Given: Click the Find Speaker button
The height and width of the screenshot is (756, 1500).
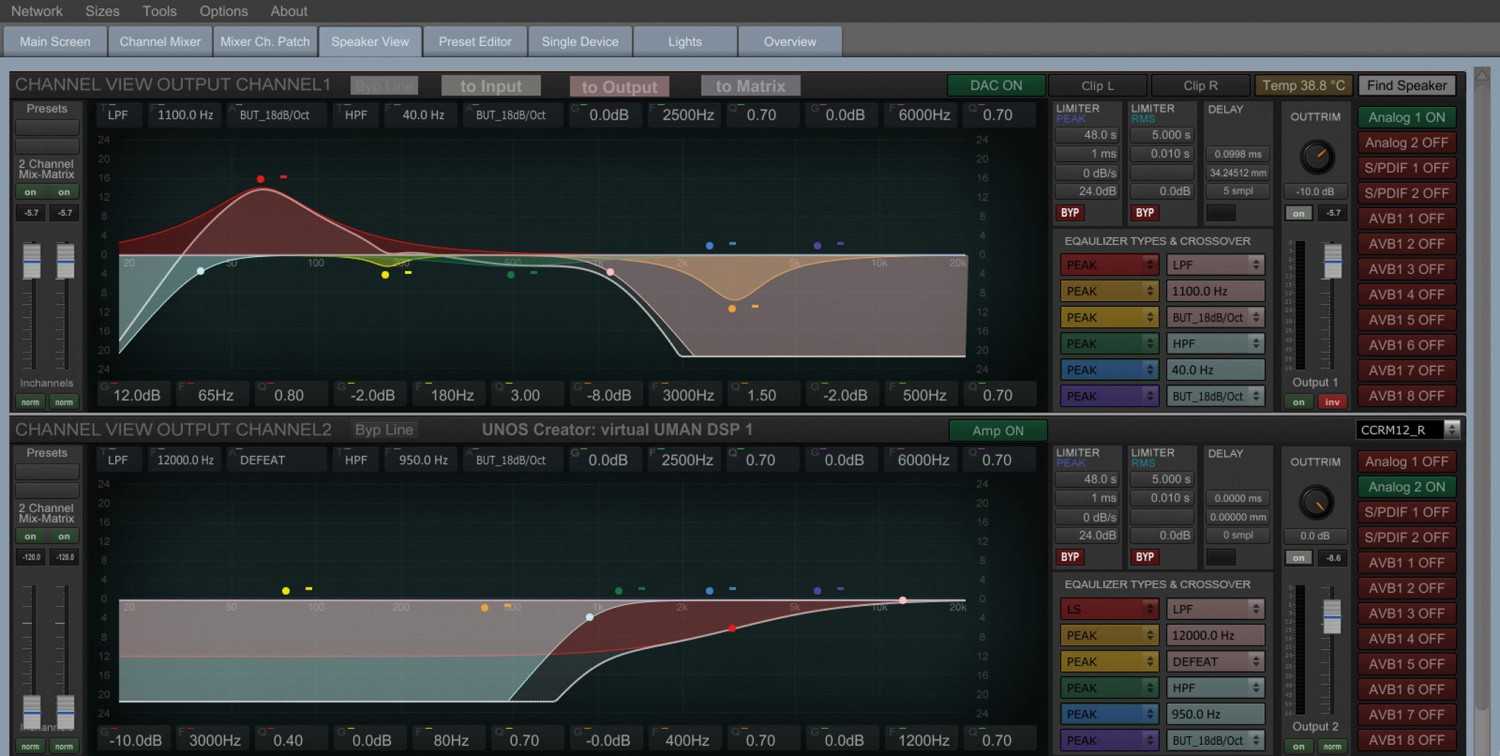Looking at the screenshot, I should coord(1407,86).
